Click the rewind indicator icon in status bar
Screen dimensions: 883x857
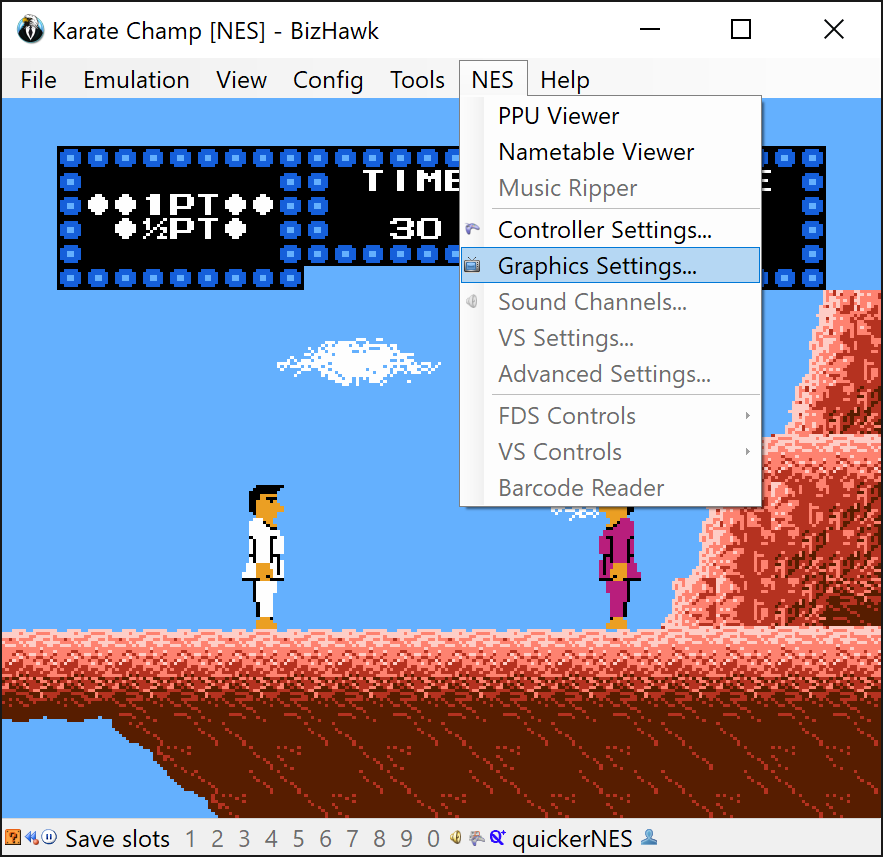coord(32,838)
